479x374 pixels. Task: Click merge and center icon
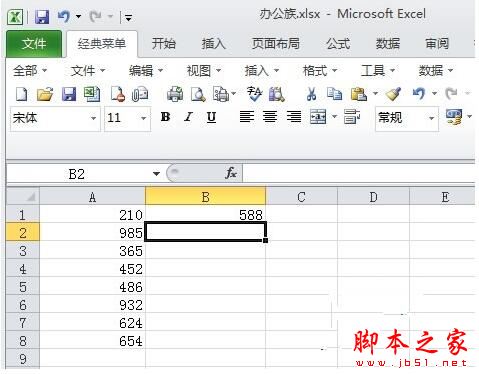(x=318, y=117)
